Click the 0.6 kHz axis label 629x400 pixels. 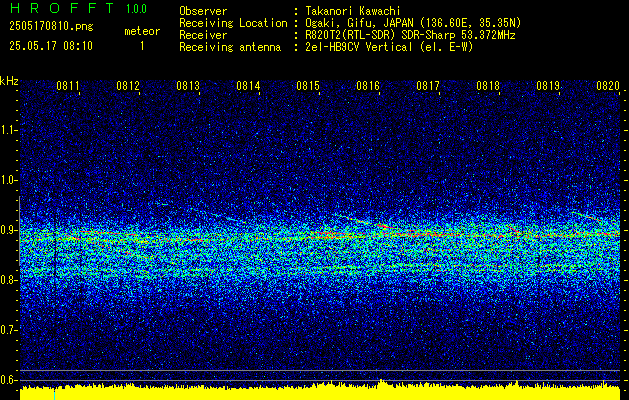point(8,380)
